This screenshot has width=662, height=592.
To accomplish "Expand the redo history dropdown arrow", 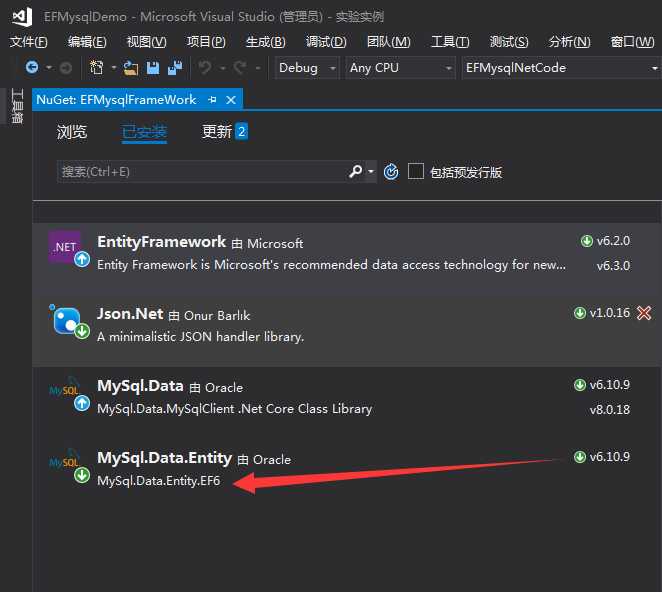I will pyautogui.click(x=258, y=68).
